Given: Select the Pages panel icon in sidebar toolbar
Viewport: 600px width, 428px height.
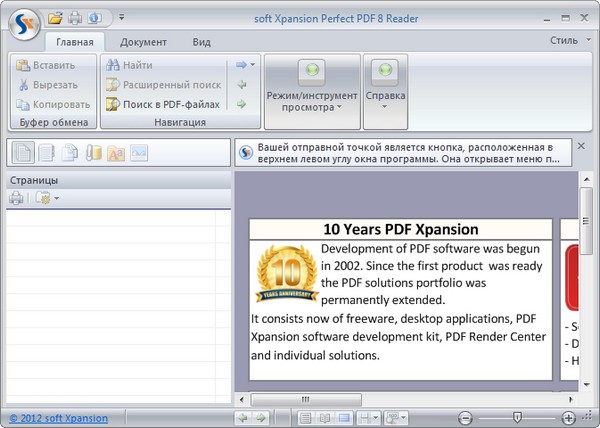Looking at the screenshot, I should [23, 153].
